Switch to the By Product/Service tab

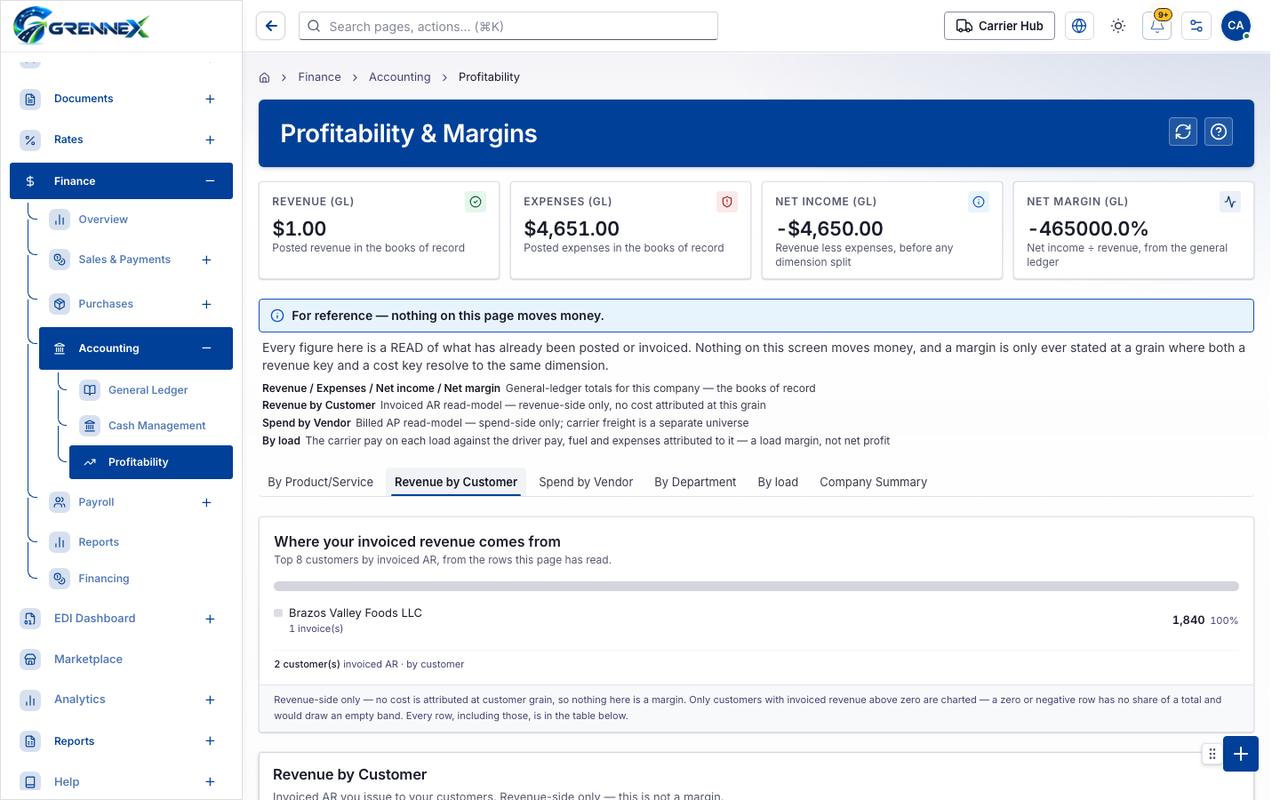[x=321, y=482]
